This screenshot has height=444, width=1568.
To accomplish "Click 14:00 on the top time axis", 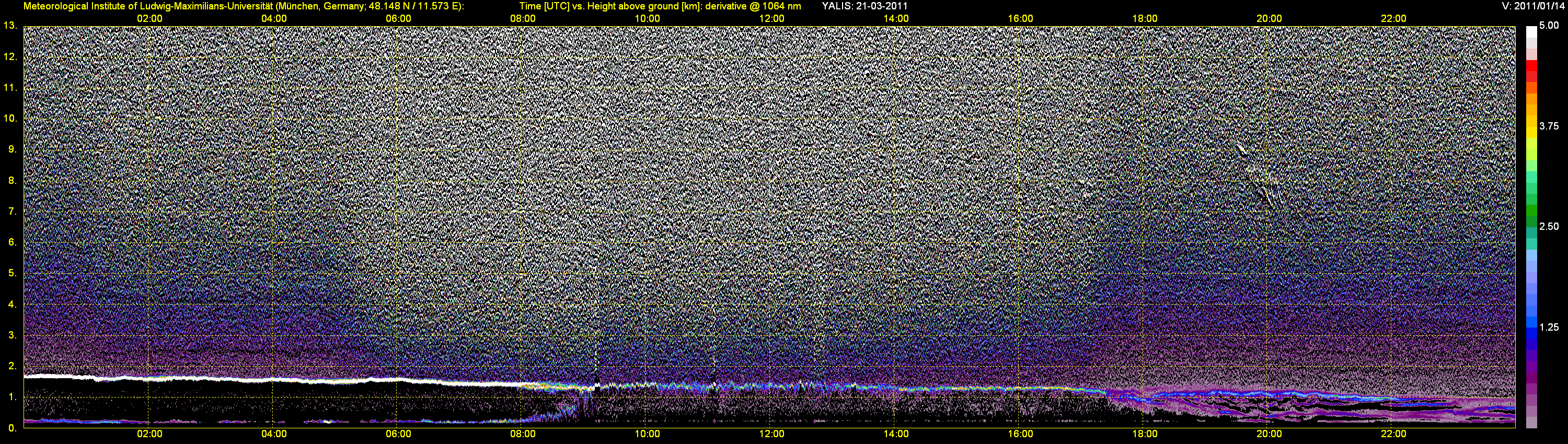I will (896, 19).
